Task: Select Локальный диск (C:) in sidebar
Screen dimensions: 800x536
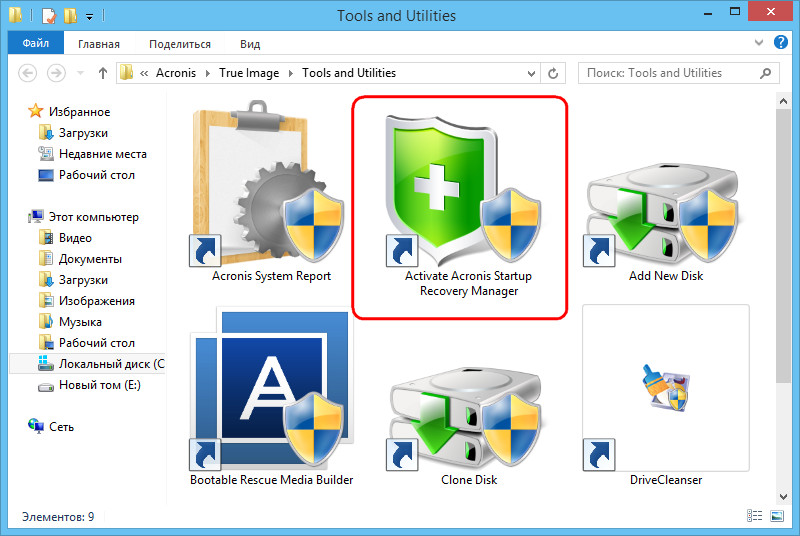Action: click(87, 364)
